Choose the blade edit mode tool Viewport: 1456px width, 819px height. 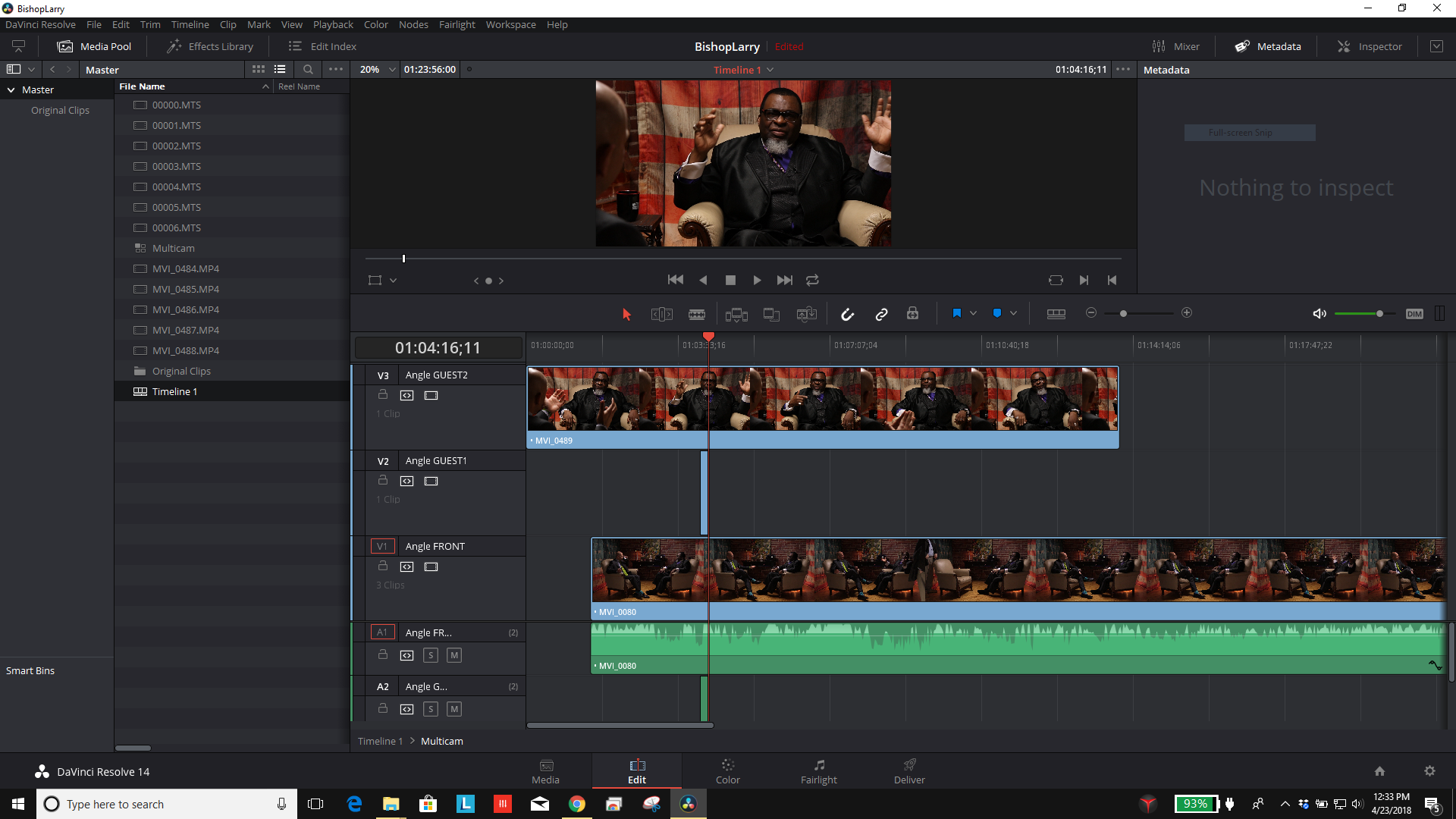click(697, 314)
